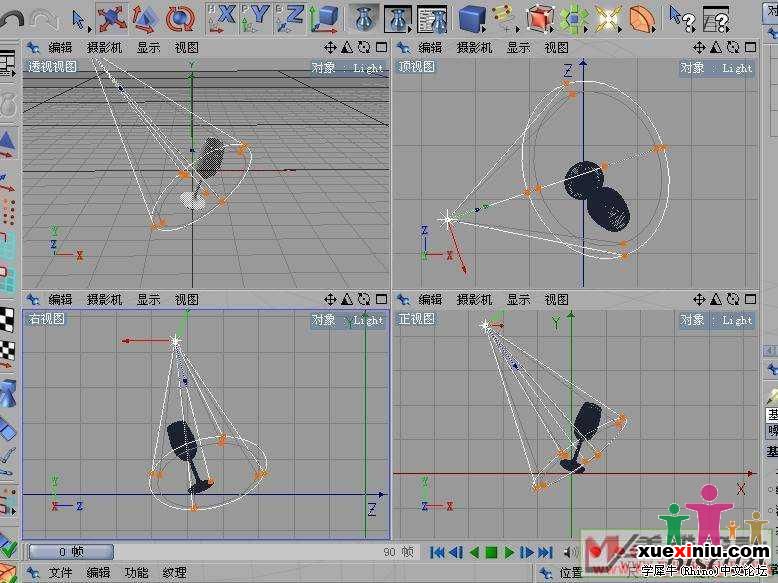Click the 0 帧 timeline slider handle

pyautogui.click(x=70, y=552)
